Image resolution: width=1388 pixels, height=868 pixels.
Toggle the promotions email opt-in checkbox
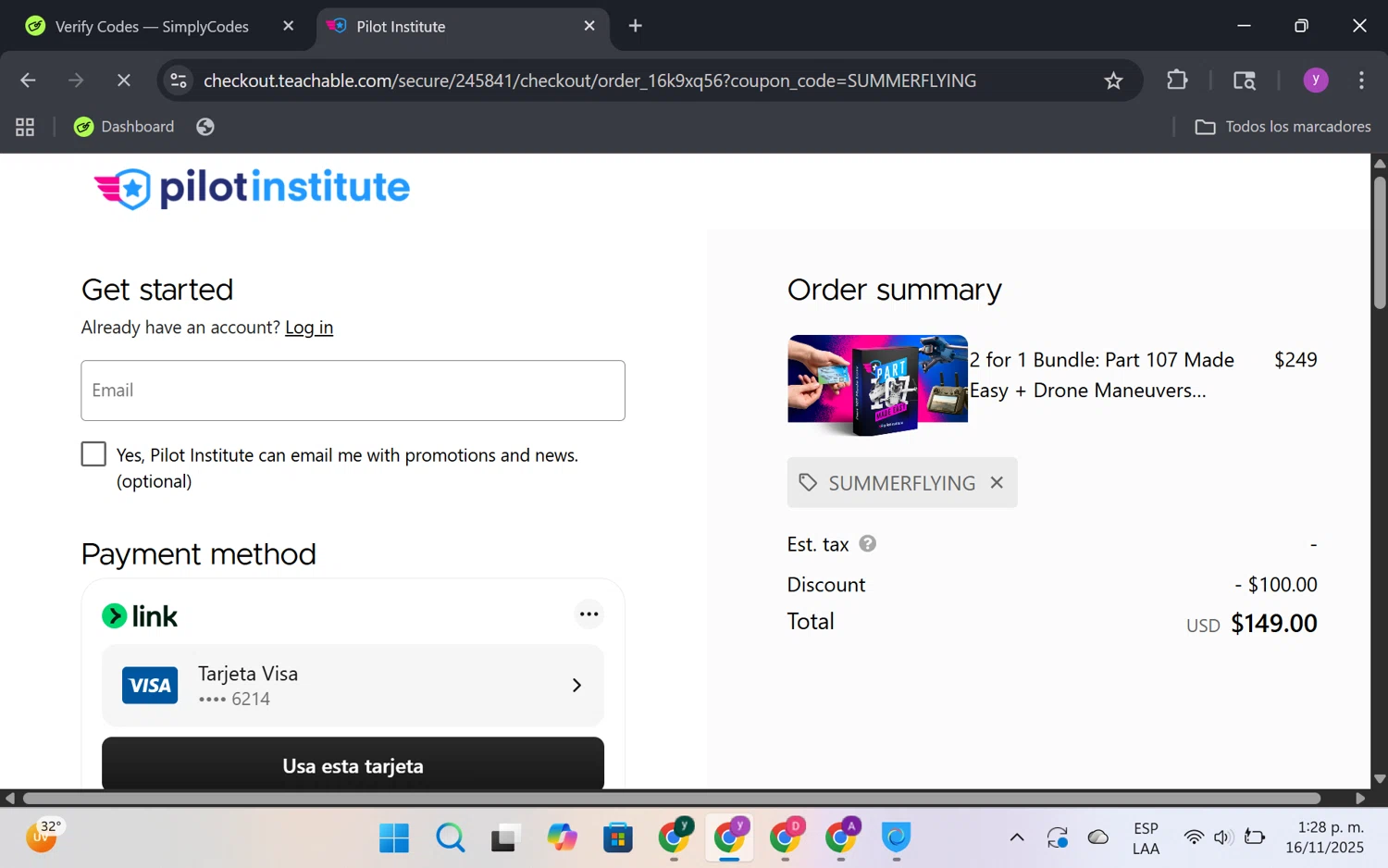pos(93,453)
